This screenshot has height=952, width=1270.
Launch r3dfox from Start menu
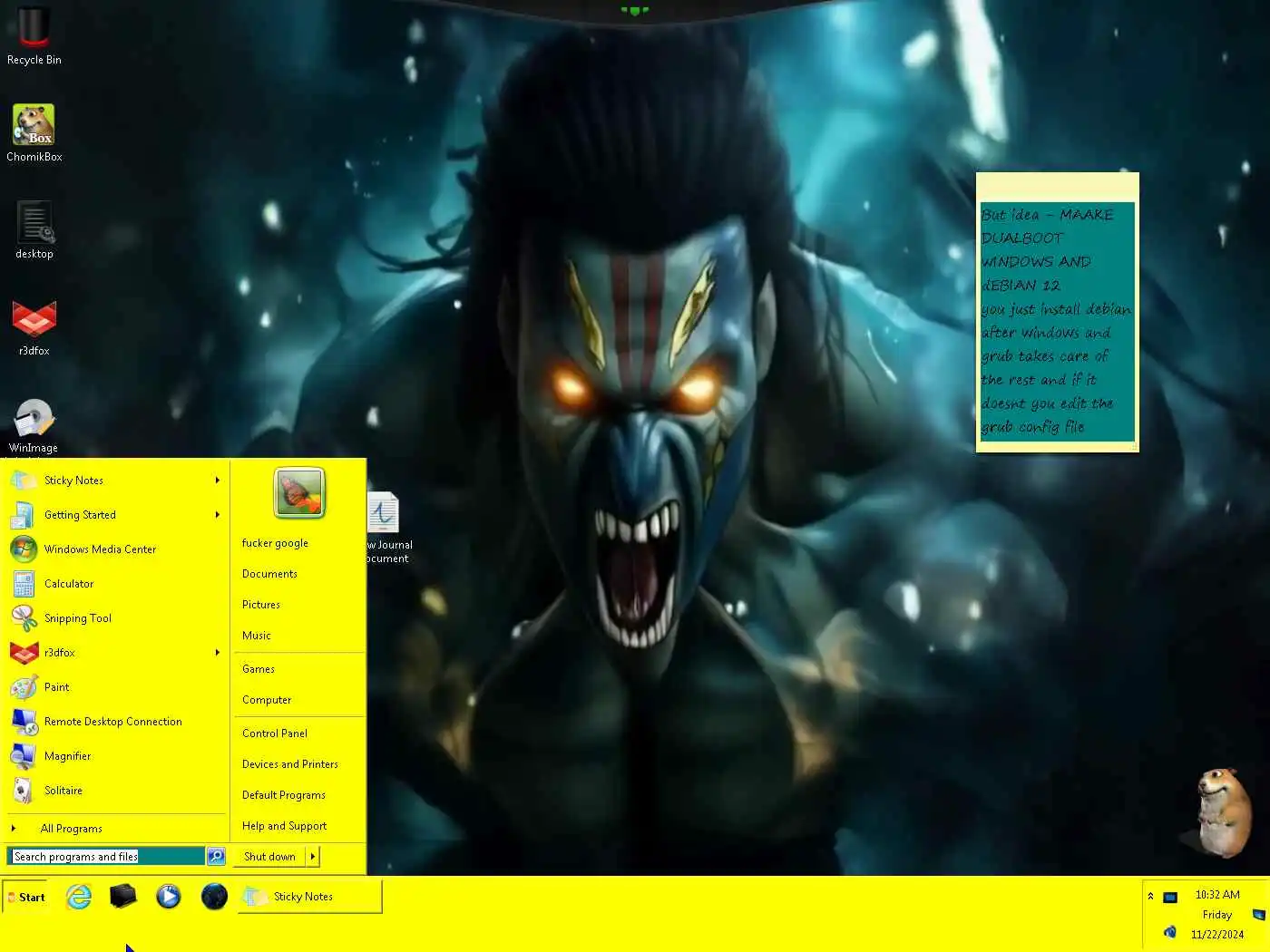click(107, 653)
